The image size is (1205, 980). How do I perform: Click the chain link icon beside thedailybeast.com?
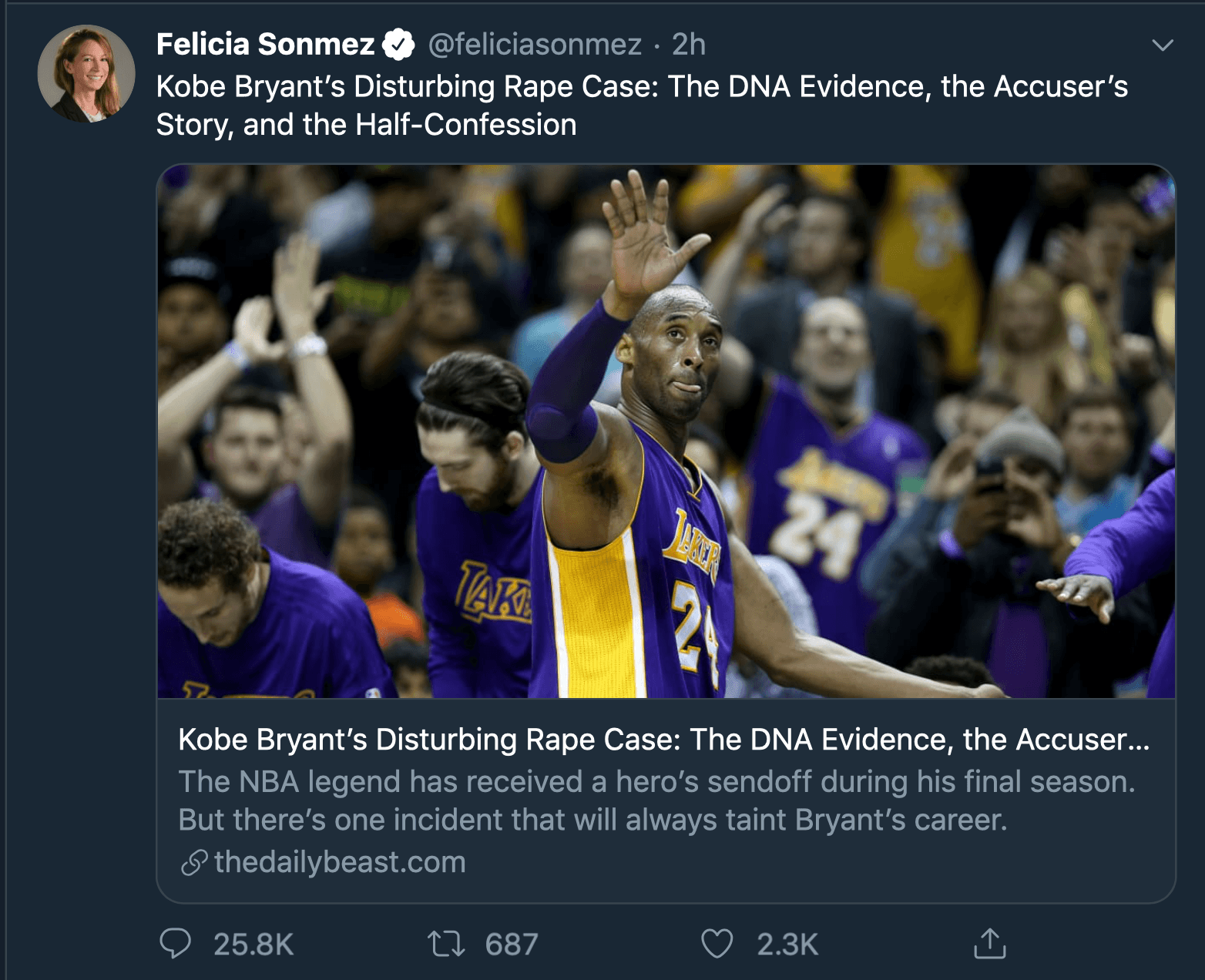(x=194, y=863)
